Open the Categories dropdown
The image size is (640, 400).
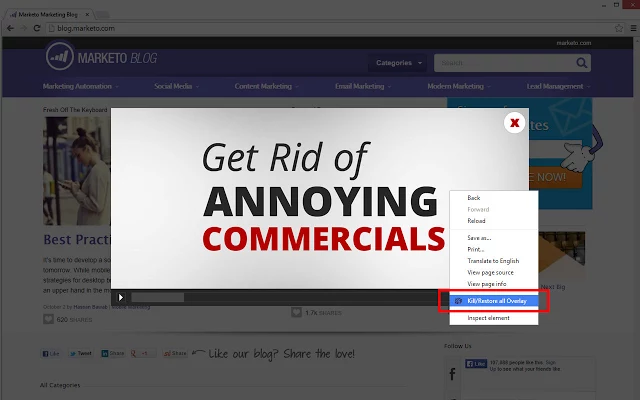pos(398,63)
